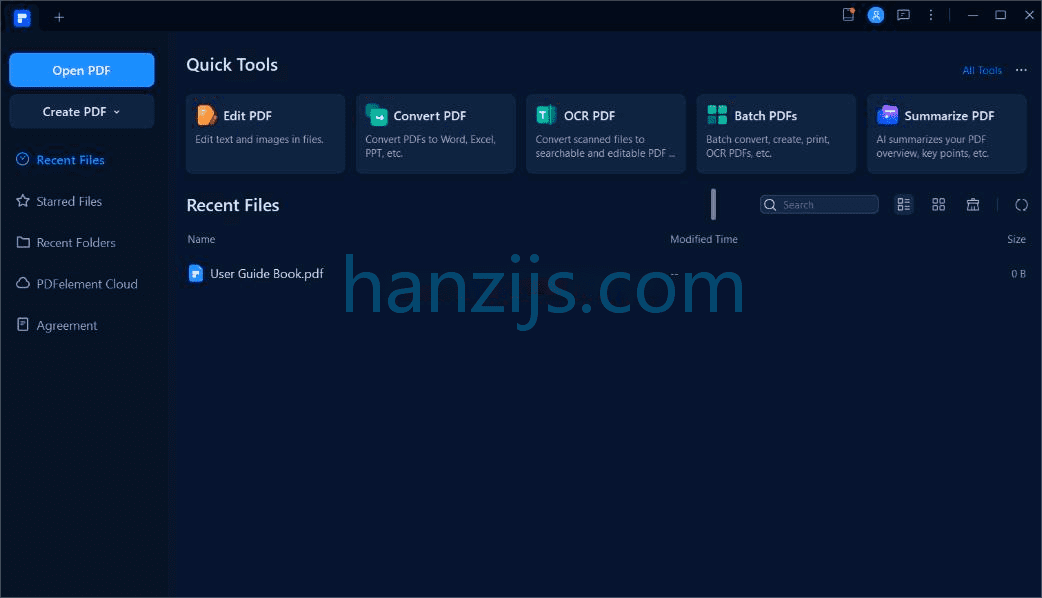The image size is (1042, 598).
Task: Click the Starred Files star icon
Action: pyautogui.click(x=23, y=201)
